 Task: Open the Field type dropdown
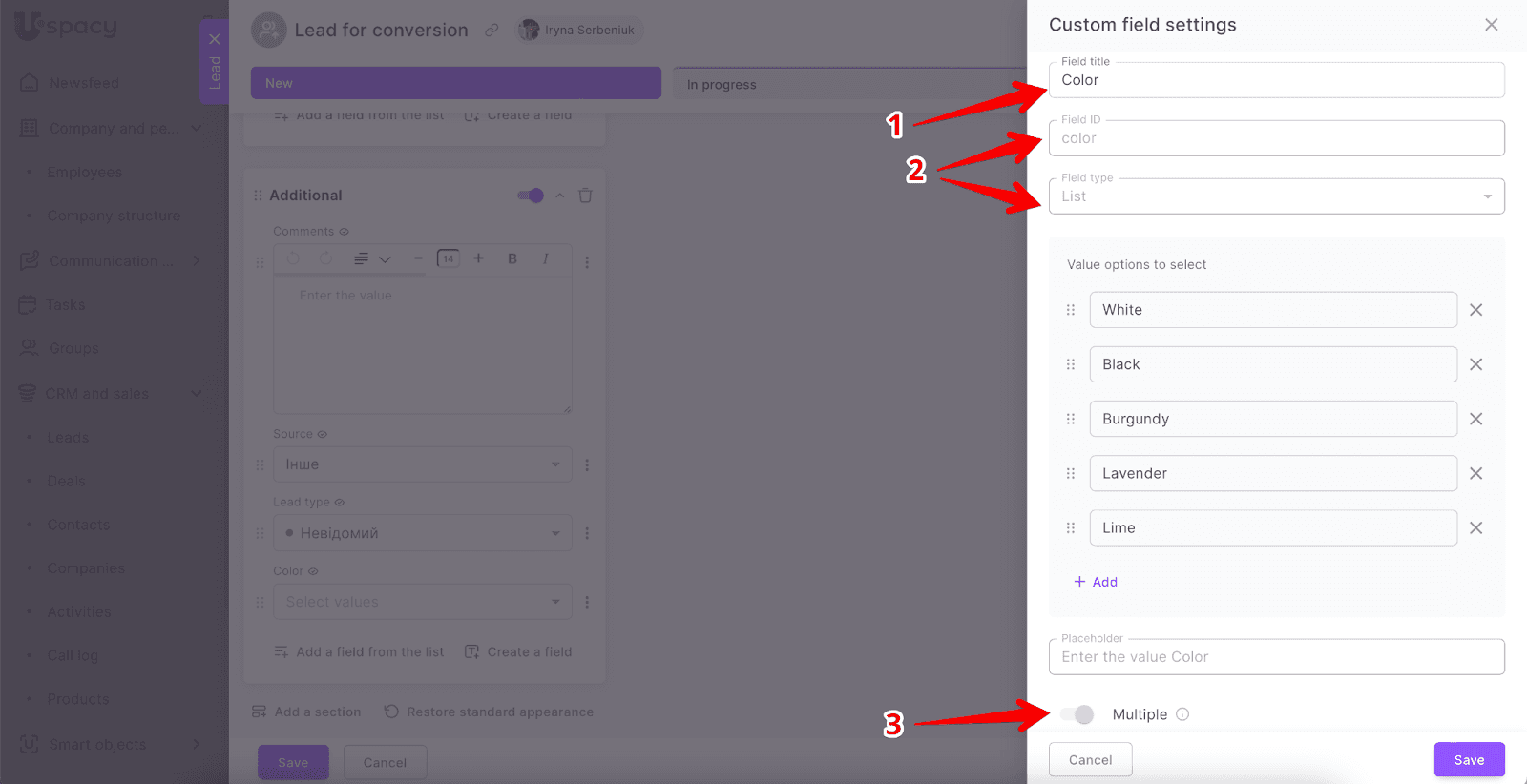coord(1276,196)
